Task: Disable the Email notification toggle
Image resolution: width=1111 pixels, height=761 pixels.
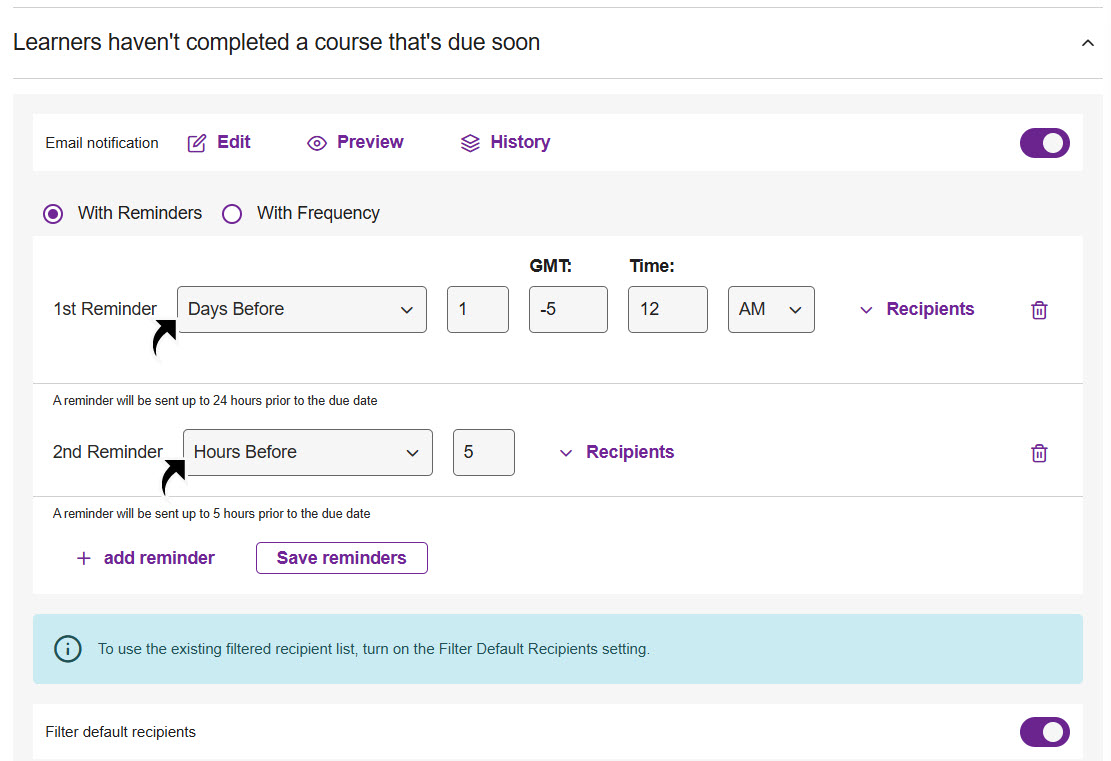Action: (x=1044, y=142)
